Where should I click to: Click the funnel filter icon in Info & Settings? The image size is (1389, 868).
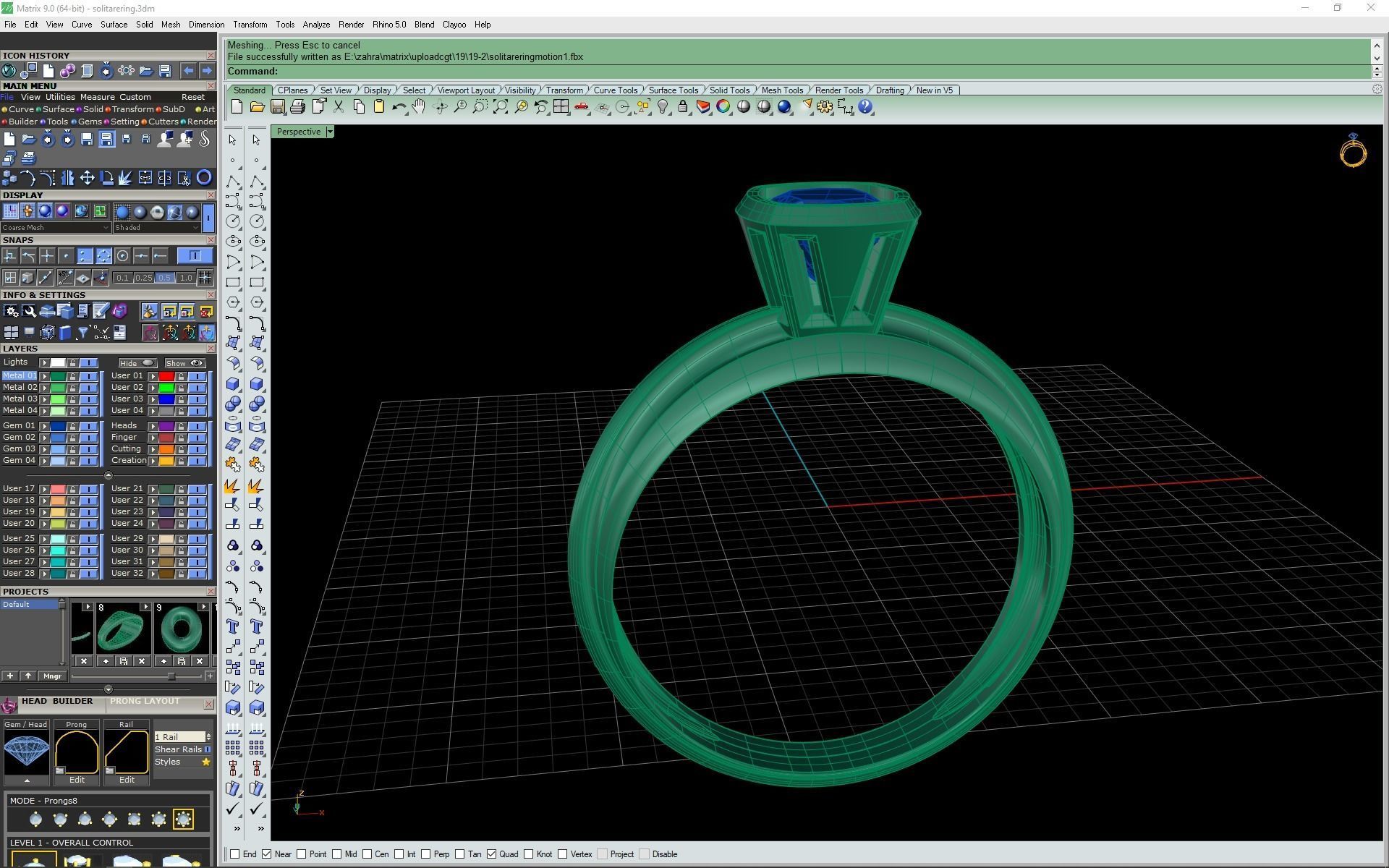tap(82, 333)
